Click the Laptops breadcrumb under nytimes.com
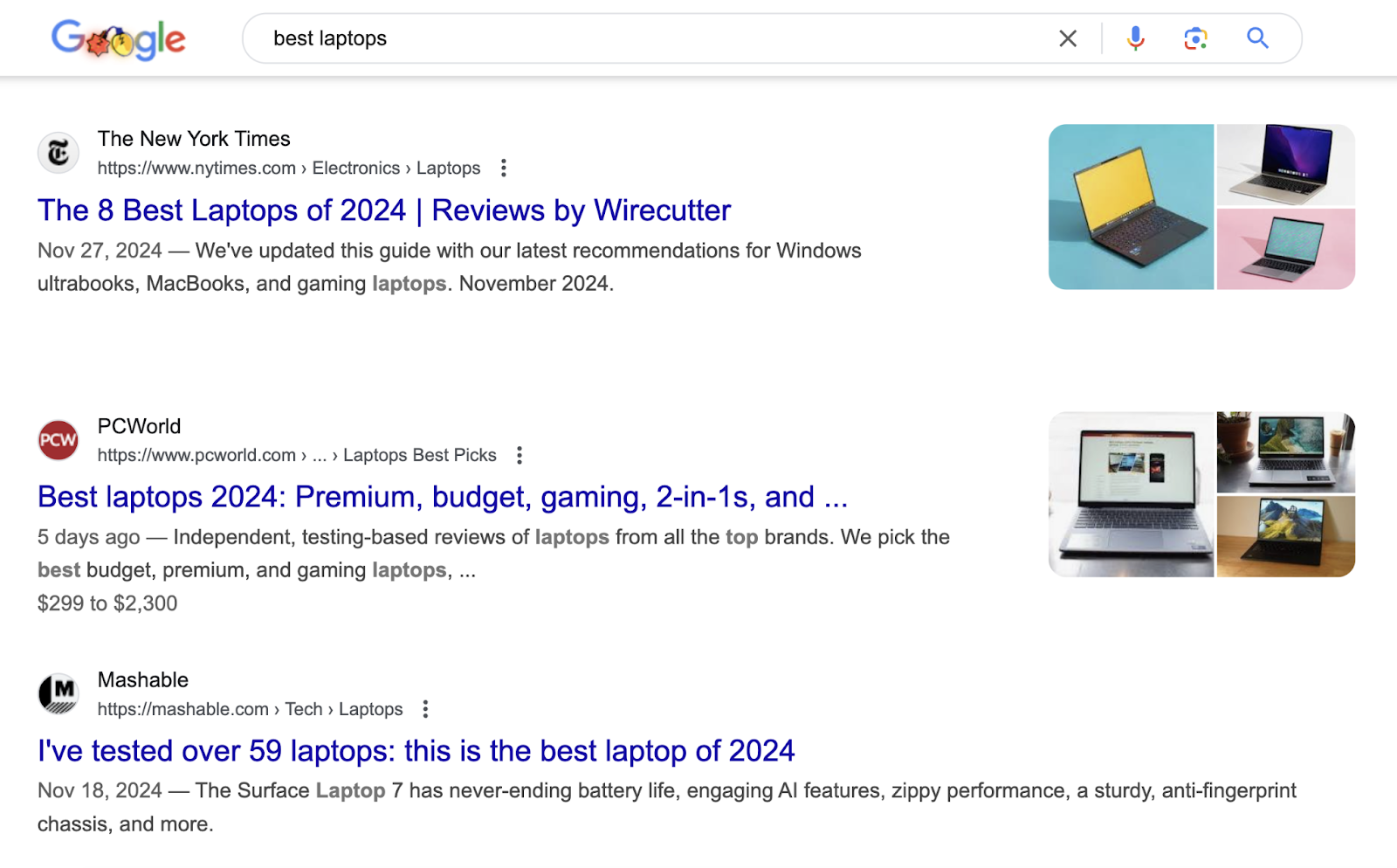The height and width of the screenshot is (868, 1397). pyautogui.click(x=448, y=168)
